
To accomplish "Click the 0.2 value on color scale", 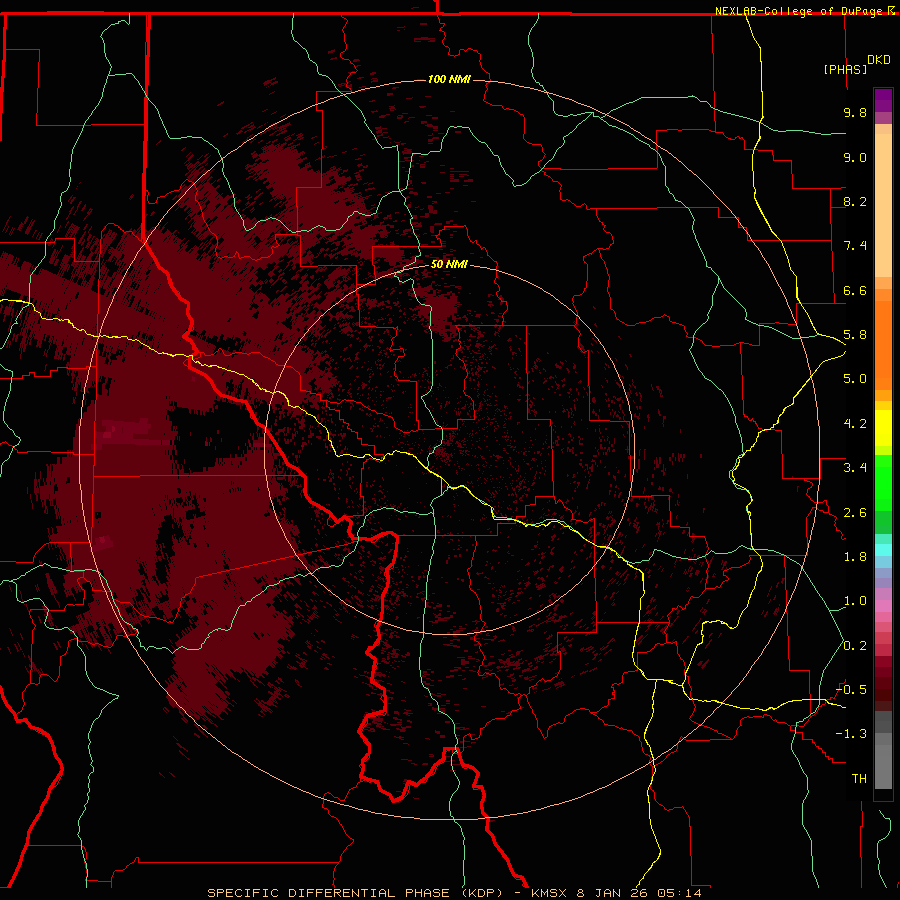I will tap(855, 646).
